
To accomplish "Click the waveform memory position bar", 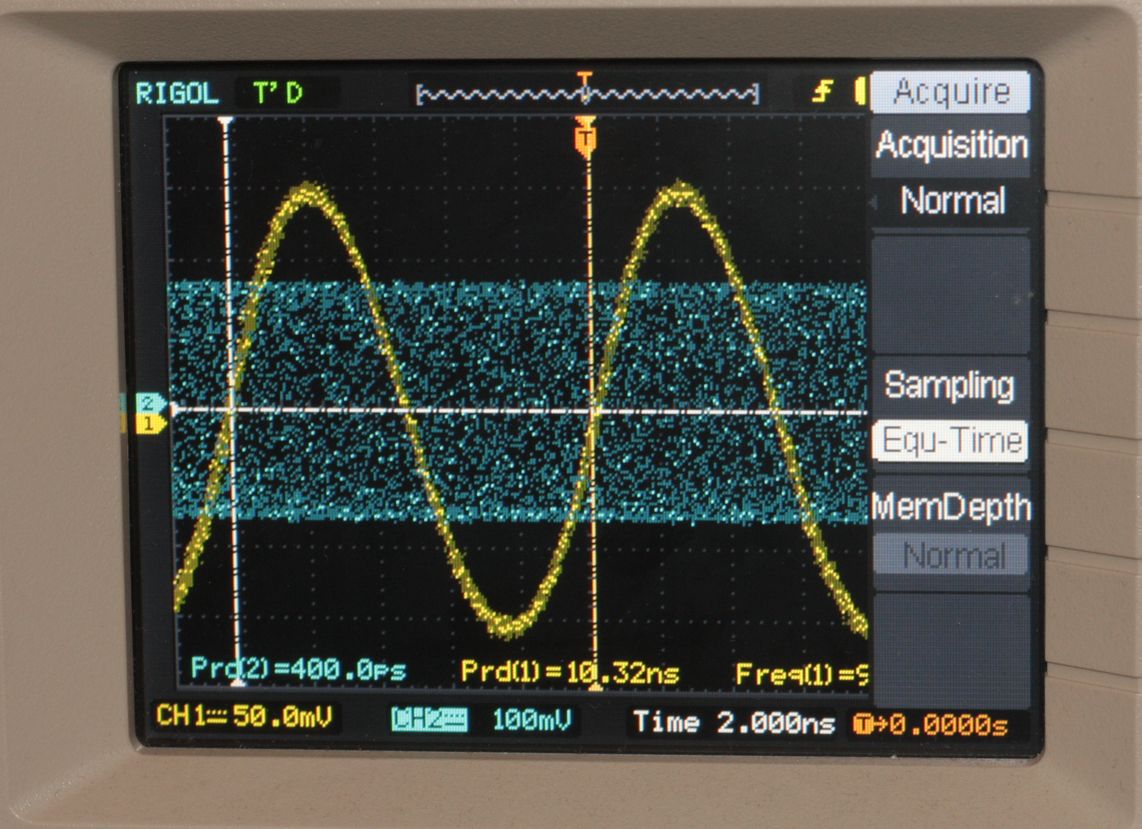I will (587, 94).
